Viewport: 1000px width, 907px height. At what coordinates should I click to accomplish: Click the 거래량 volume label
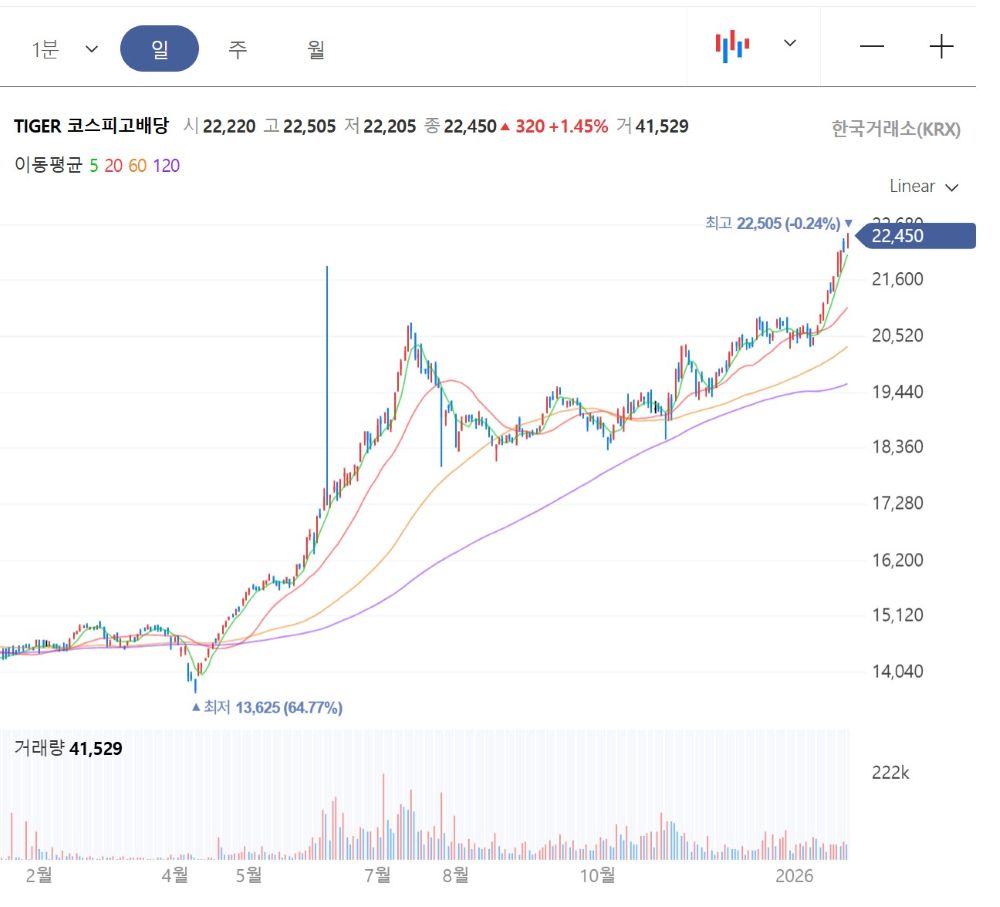[39, 747]
